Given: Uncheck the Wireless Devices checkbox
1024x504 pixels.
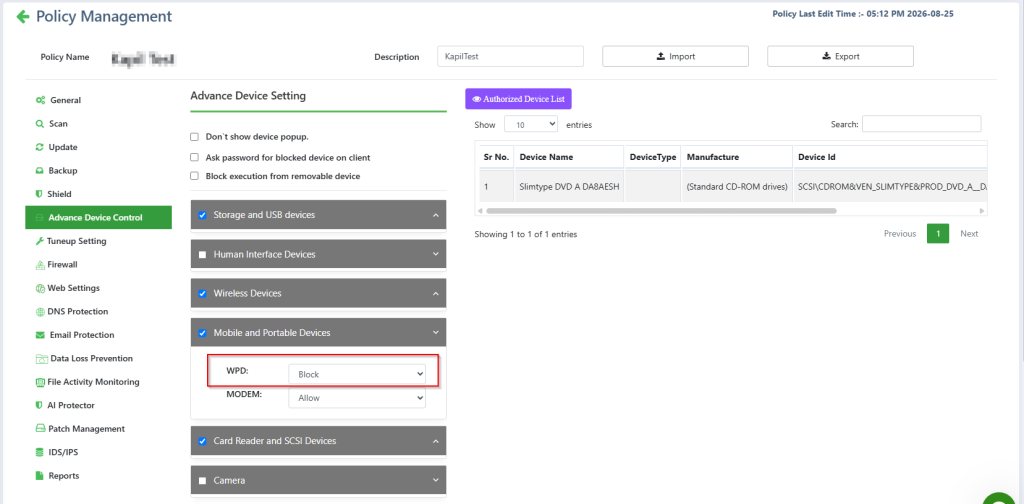Looking at the screenshot, I should tap(202, 294).
